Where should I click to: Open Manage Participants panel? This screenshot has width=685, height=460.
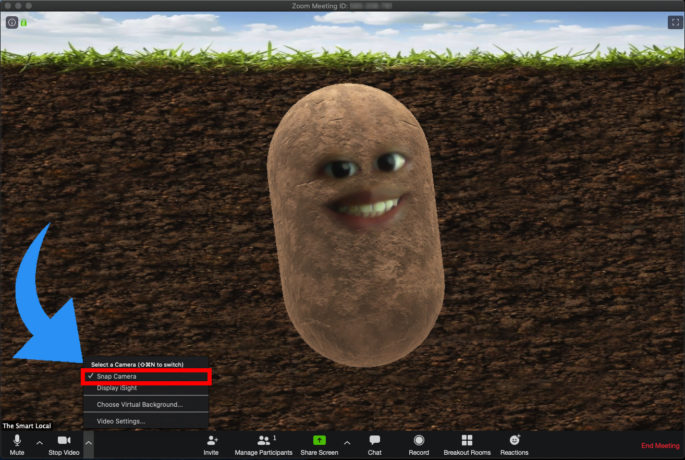pos(264,443)
